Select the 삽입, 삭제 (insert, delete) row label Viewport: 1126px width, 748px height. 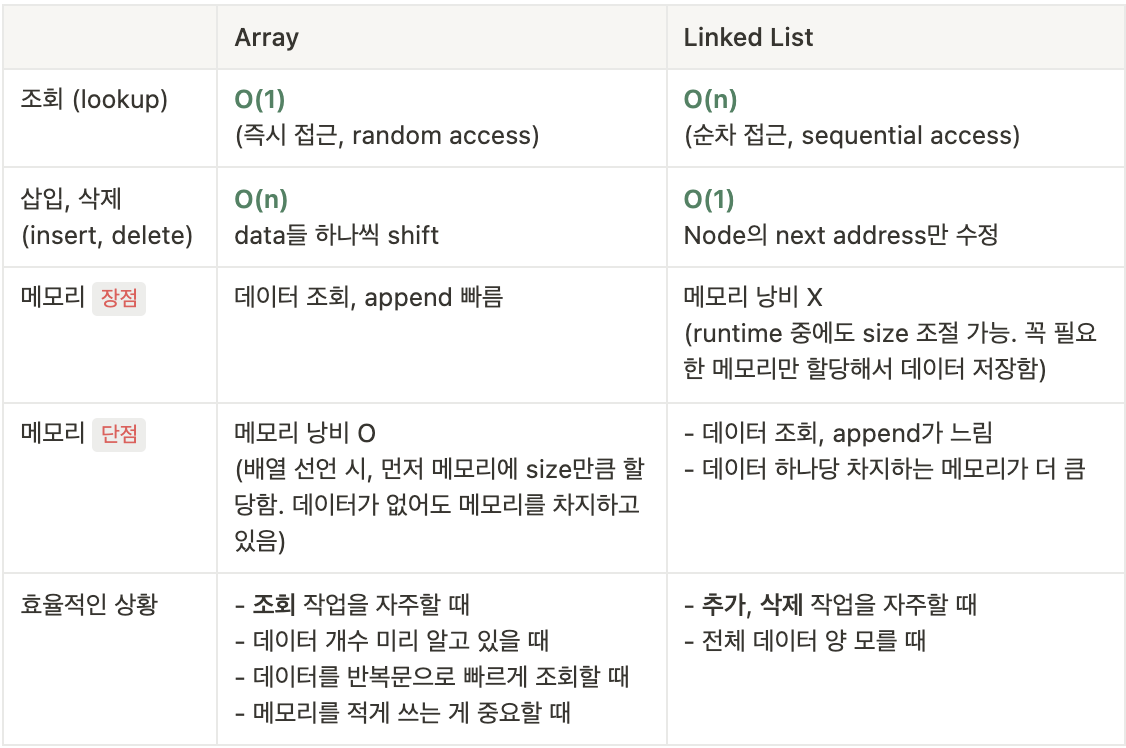(107, 217)
